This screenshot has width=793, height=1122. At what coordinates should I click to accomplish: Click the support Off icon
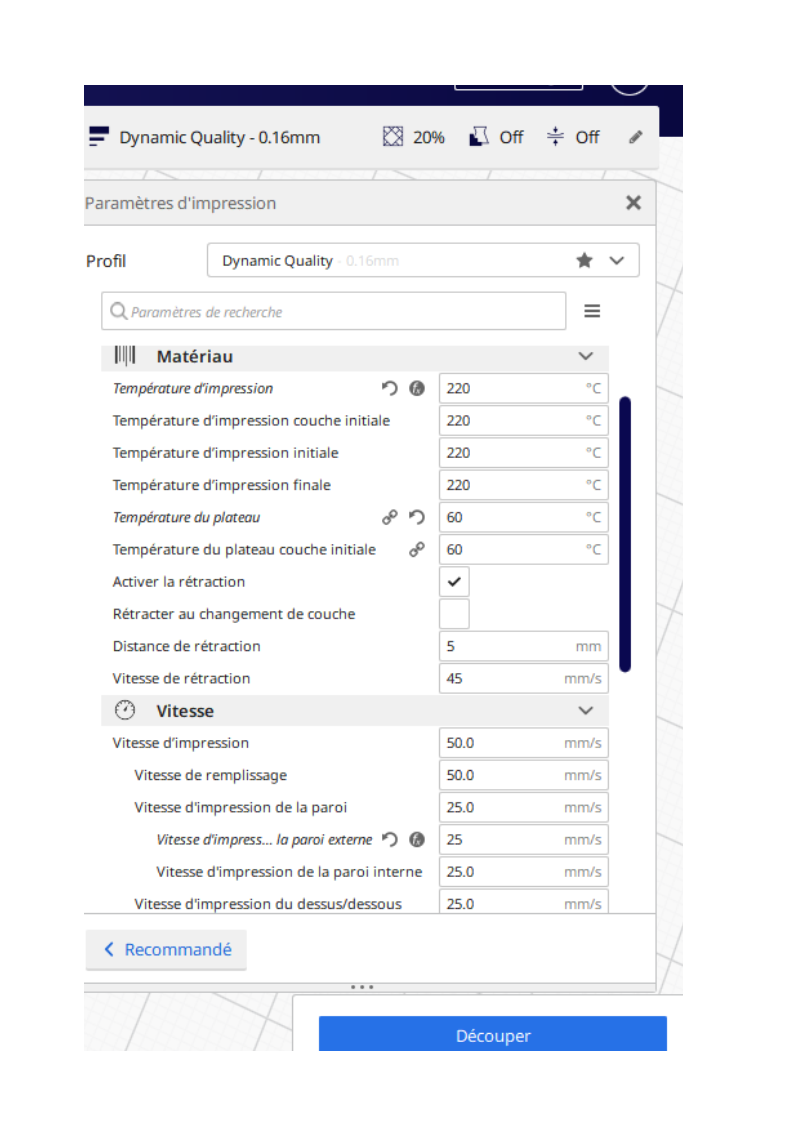[x=479, y=137]
